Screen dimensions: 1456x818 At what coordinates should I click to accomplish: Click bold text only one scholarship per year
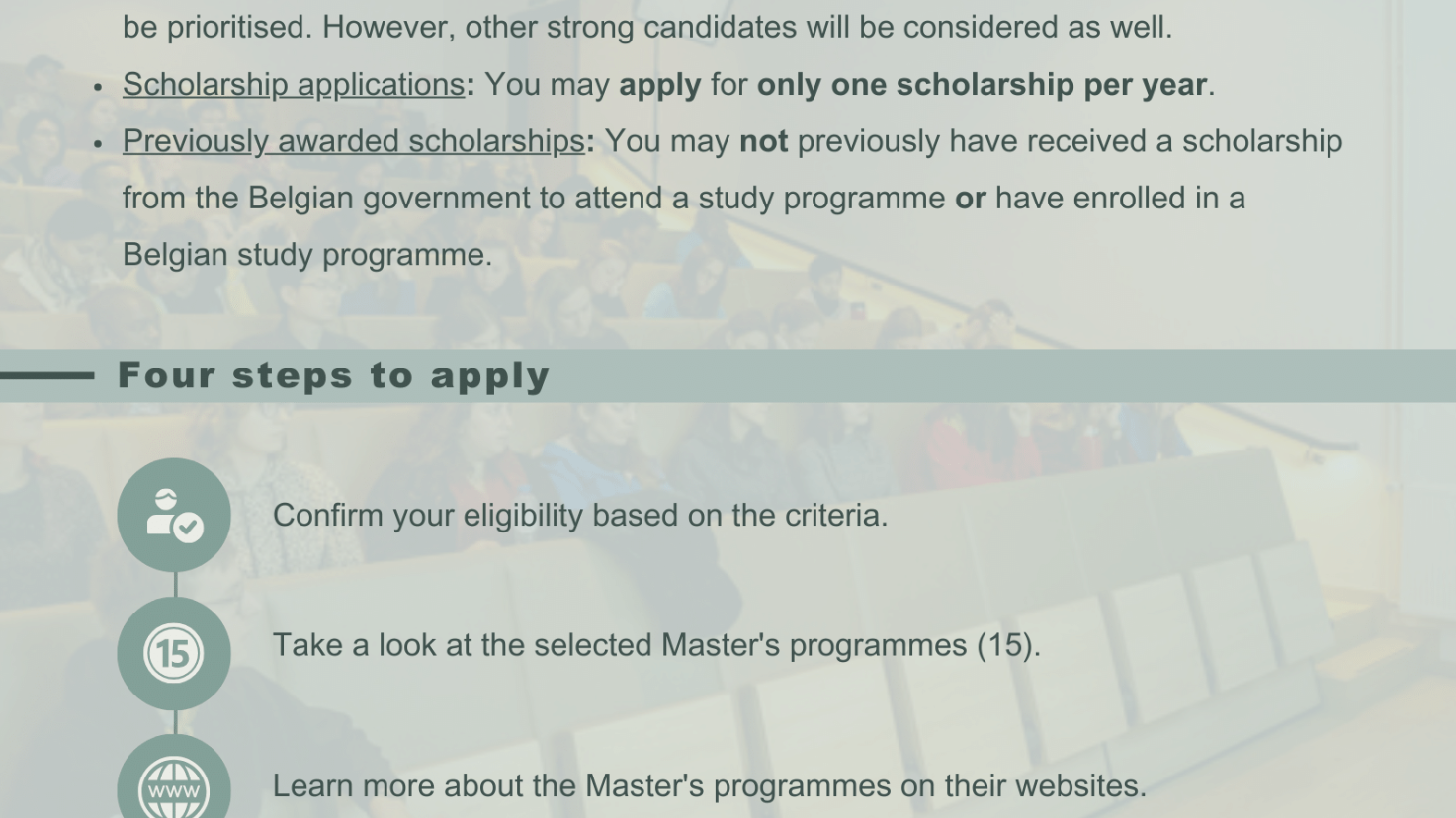click(x=982, y=85)
